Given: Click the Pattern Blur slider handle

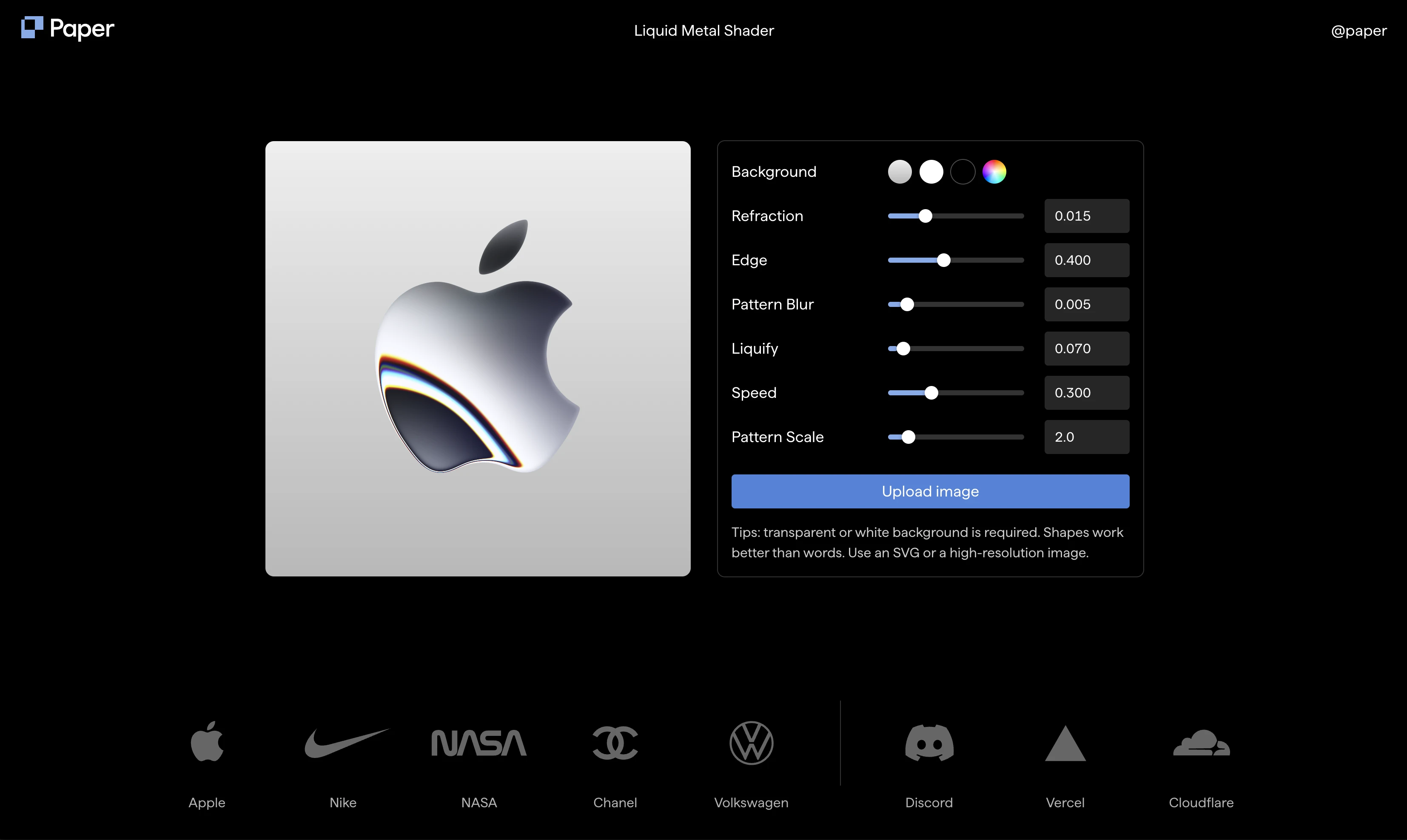Looking at the screenshot, I should [907, 304].
